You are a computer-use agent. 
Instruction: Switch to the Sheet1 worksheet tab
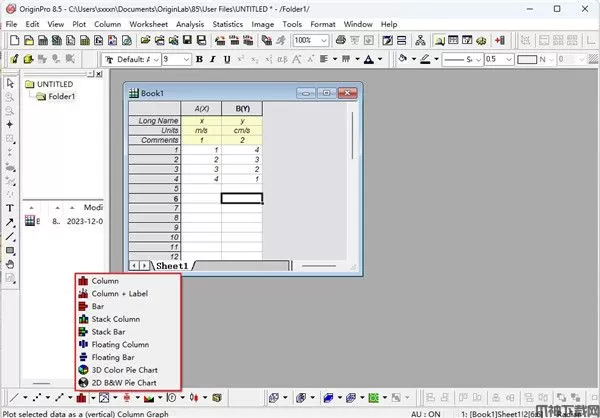click(x=173, y=265)
